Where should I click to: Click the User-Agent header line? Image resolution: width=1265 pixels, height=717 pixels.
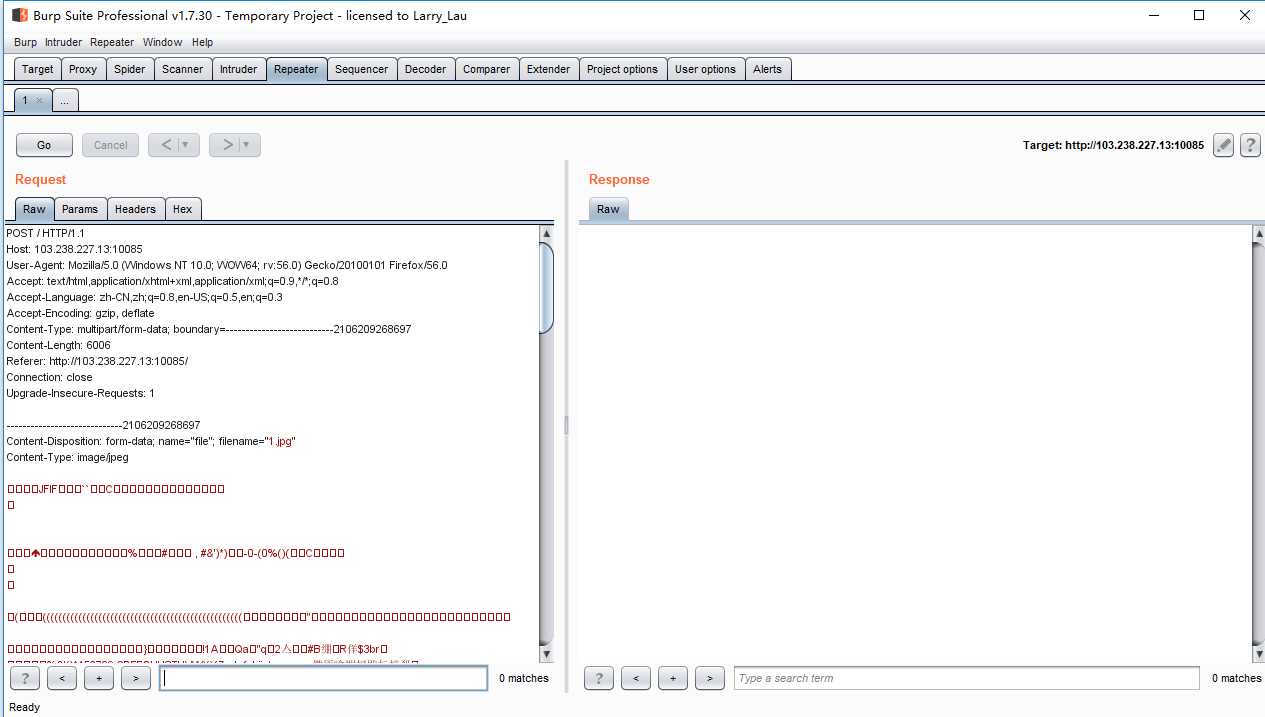[227, 265]
